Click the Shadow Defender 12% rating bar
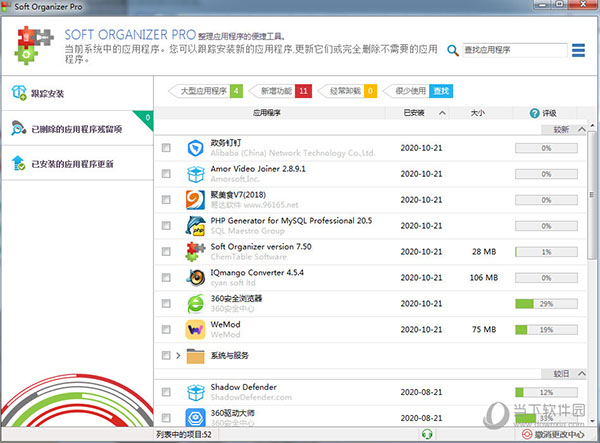The image size is (600, 443). point(546,392)
